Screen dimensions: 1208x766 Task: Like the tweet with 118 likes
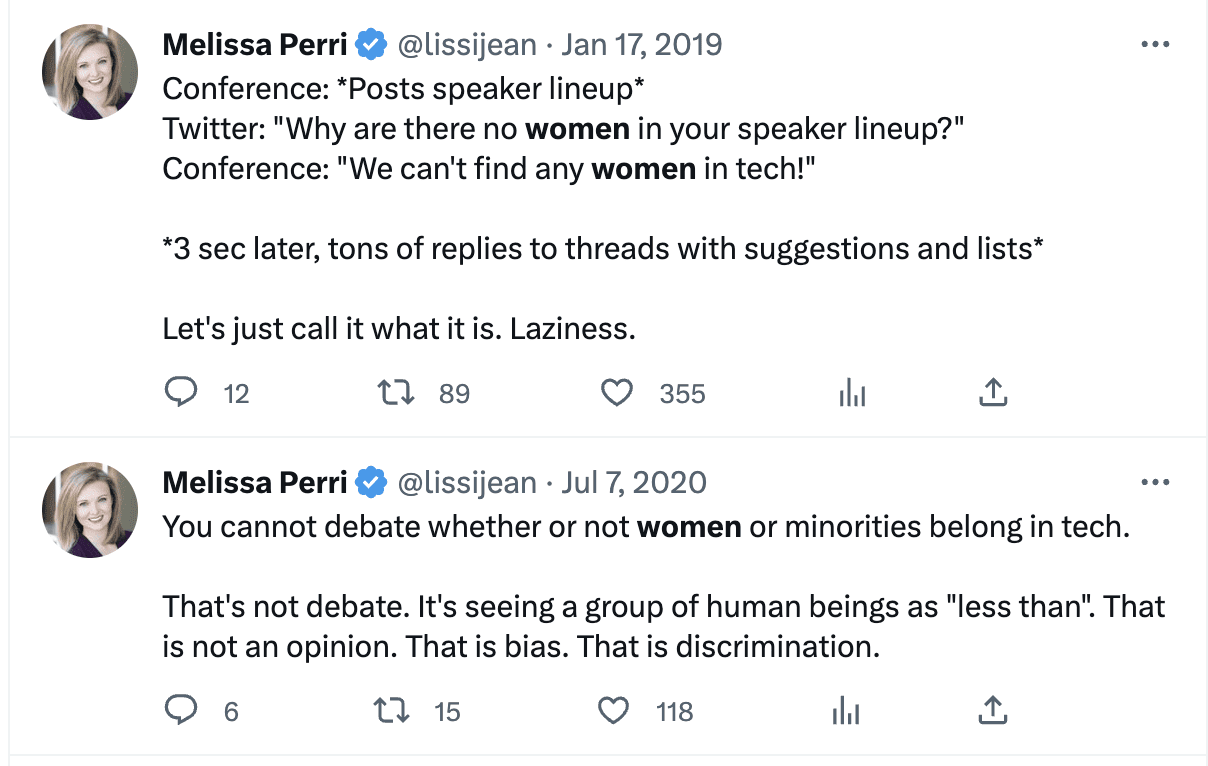tap(613, 711)
